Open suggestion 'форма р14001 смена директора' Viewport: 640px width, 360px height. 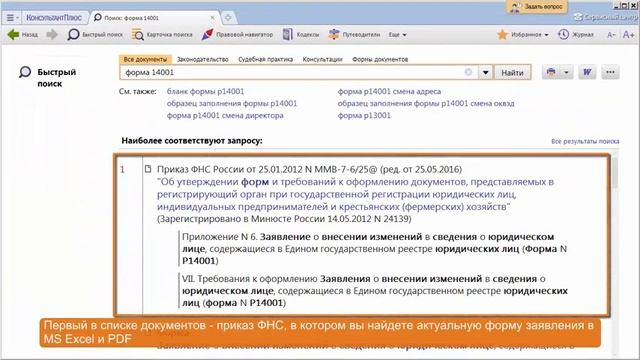coord(225,116)
